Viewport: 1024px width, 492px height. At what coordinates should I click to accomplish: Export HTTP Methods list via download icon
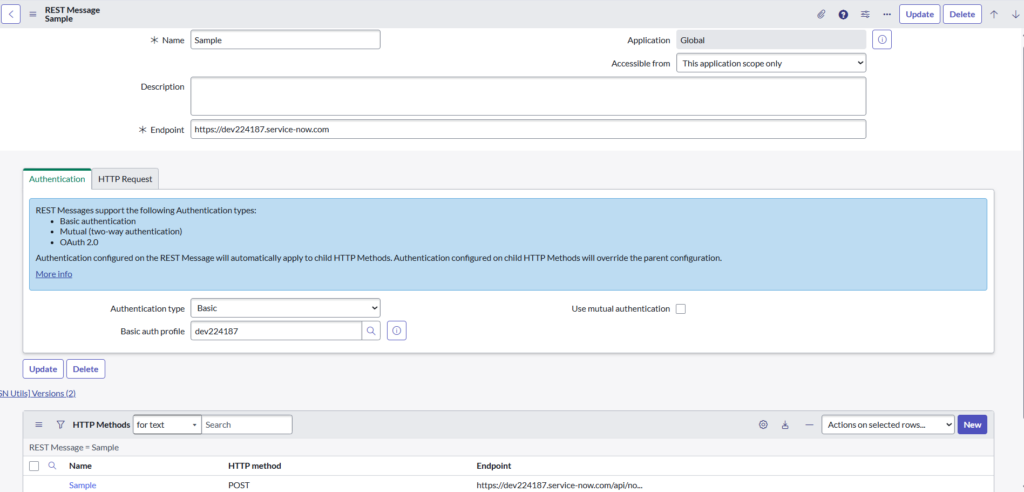786,425
